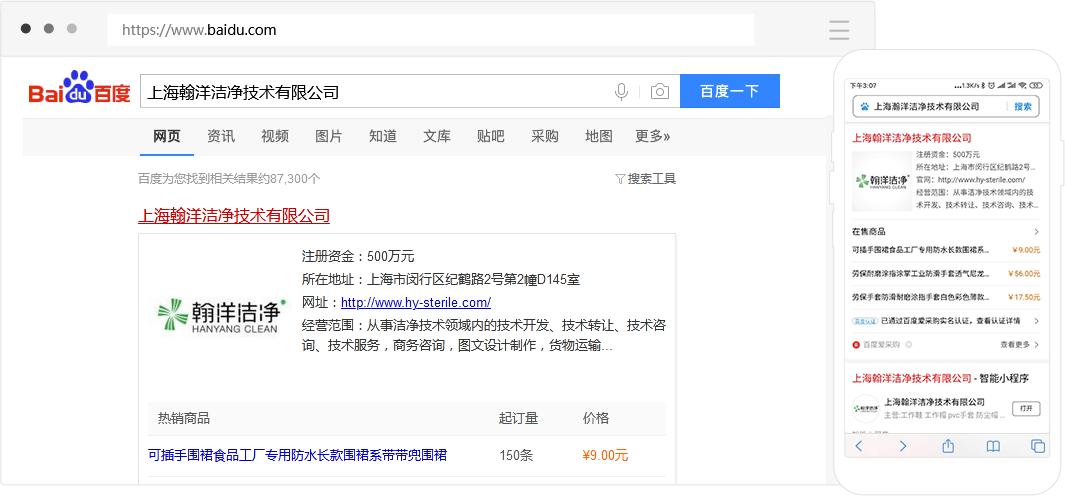Click the Baidu search input field
Screen dimensions: 1065x496
(x=375, y=92)
